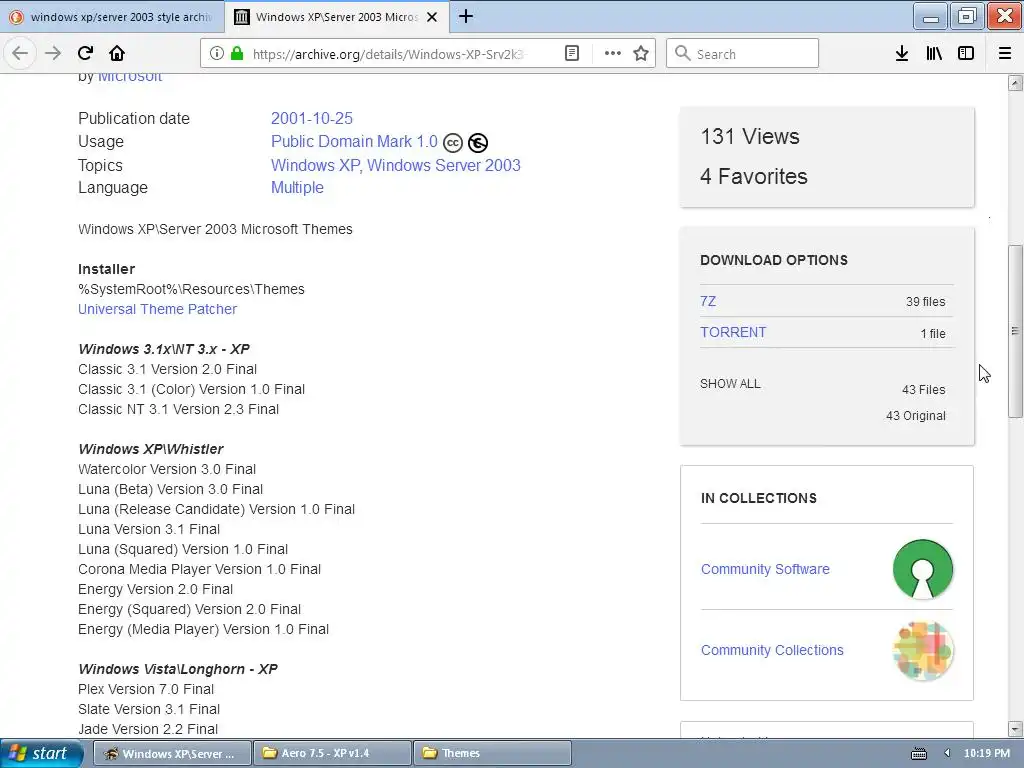This screenshot has width=1024, height=768.
Task: Click 'Luna (Beta) Version 3.0 Final' line
Action: 170,489
